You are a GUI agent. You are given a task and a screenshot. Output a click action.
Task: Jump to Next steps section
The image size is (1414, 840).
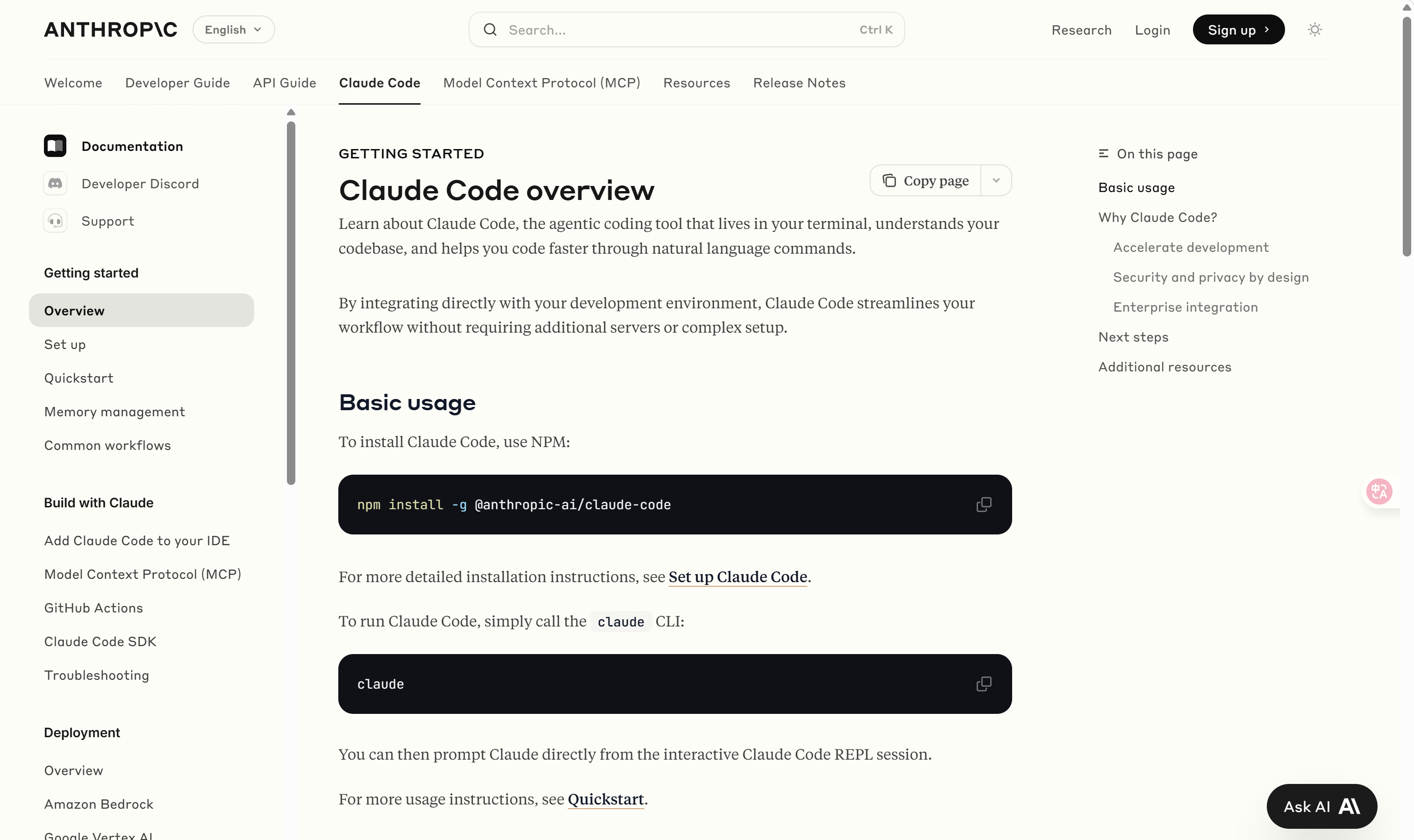tap(1133, 337)
